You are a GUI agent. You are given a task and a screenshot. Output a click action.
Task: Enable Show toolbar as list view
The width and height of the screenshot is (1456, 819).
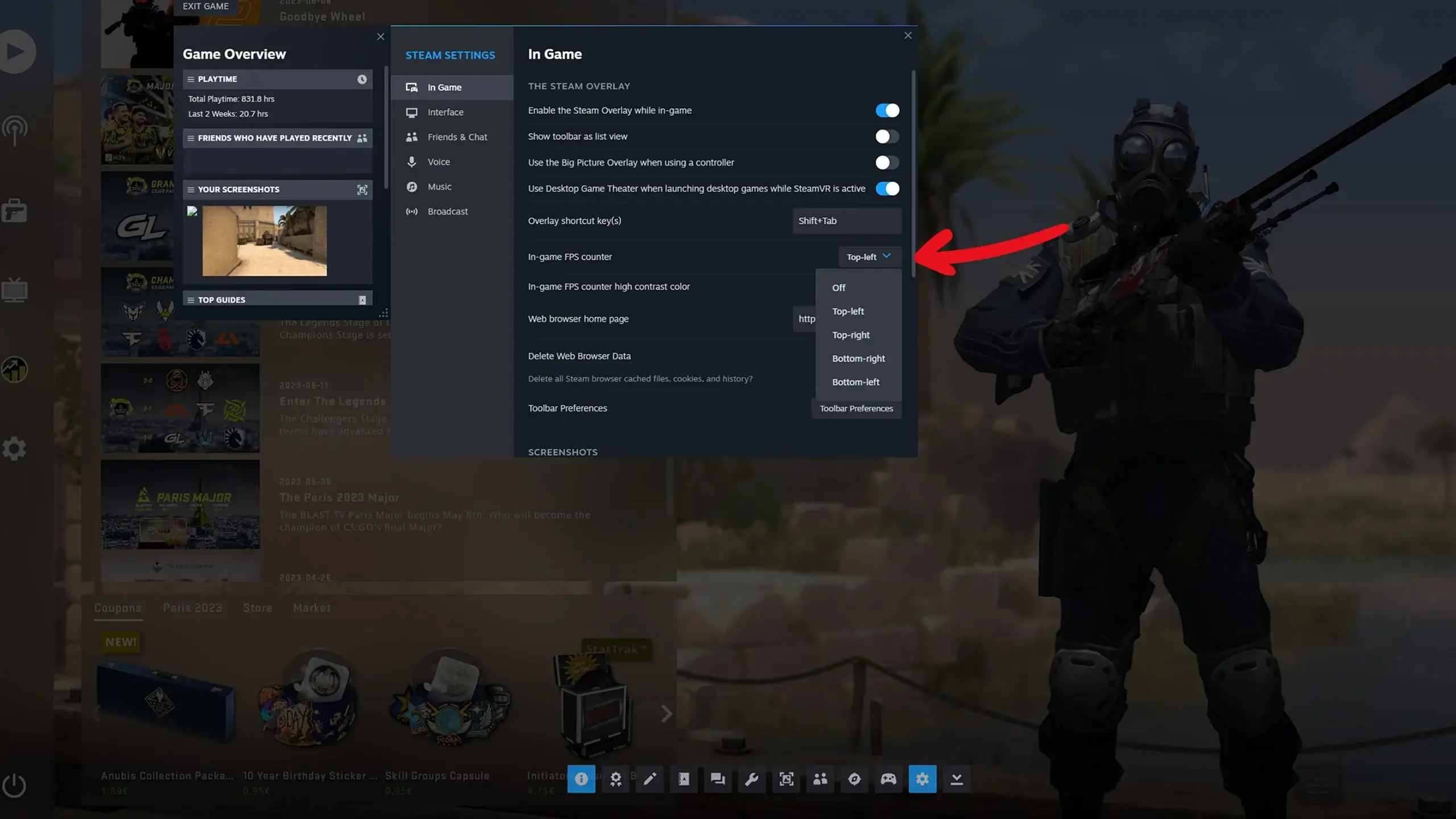click(x=887, y=136)
